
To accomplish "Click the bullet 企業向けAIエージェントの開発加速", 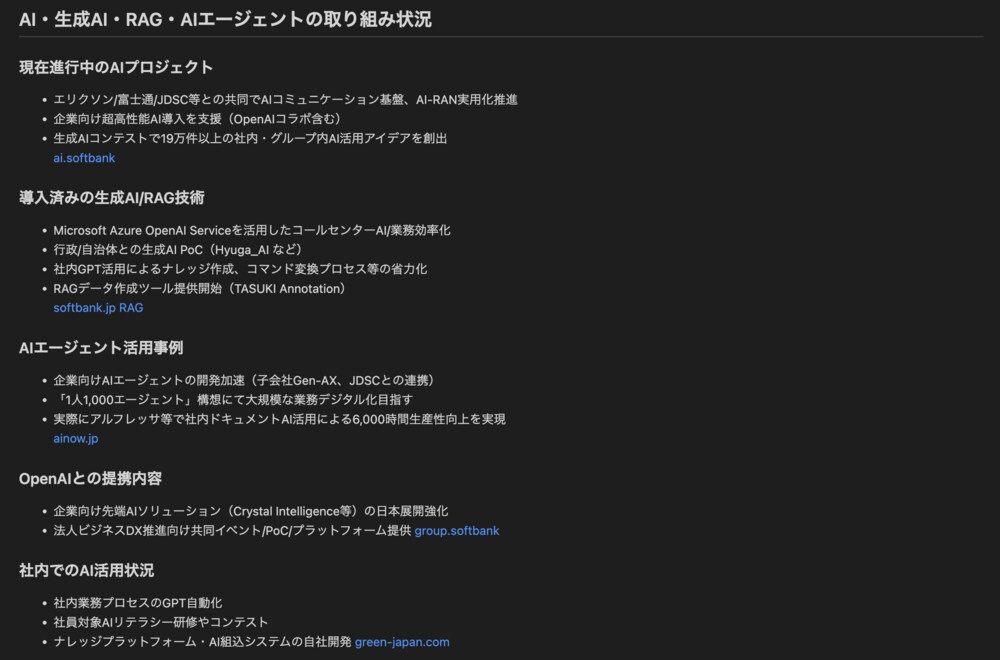I will coord(247,381).
